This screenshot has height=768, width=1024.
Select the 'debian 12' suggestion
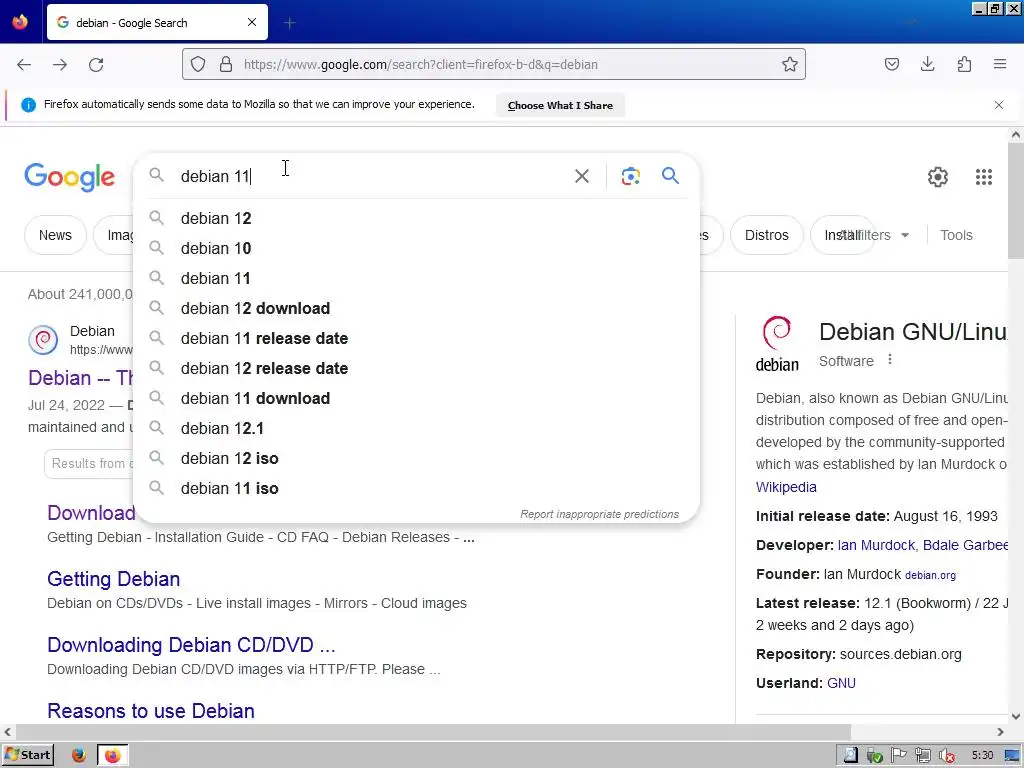416,218
